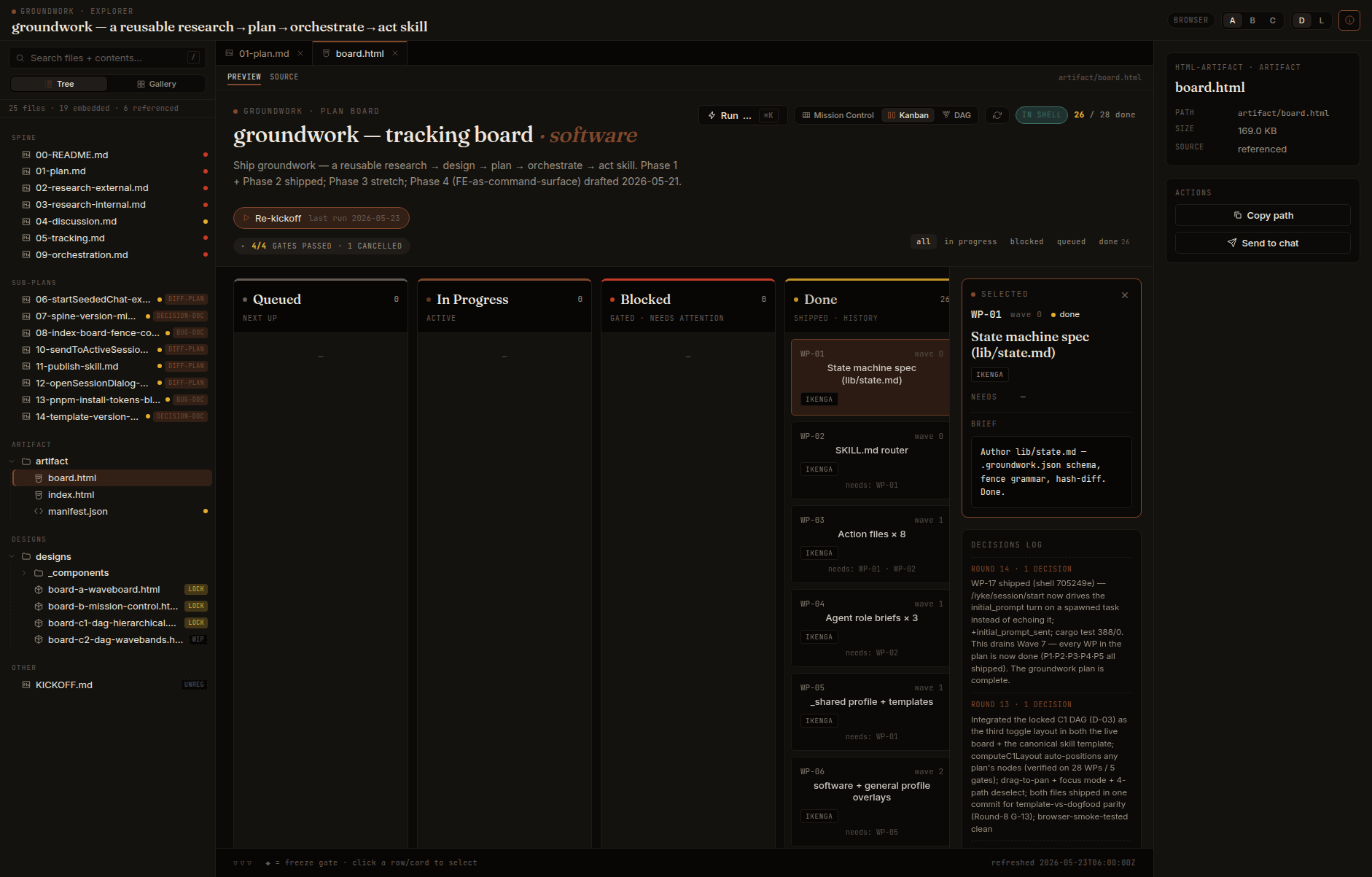Expand the _components folder chevron
Image resolution: width=1372 pixels, height=877 pixels.
pyautogui.click(x=25, y=573)
